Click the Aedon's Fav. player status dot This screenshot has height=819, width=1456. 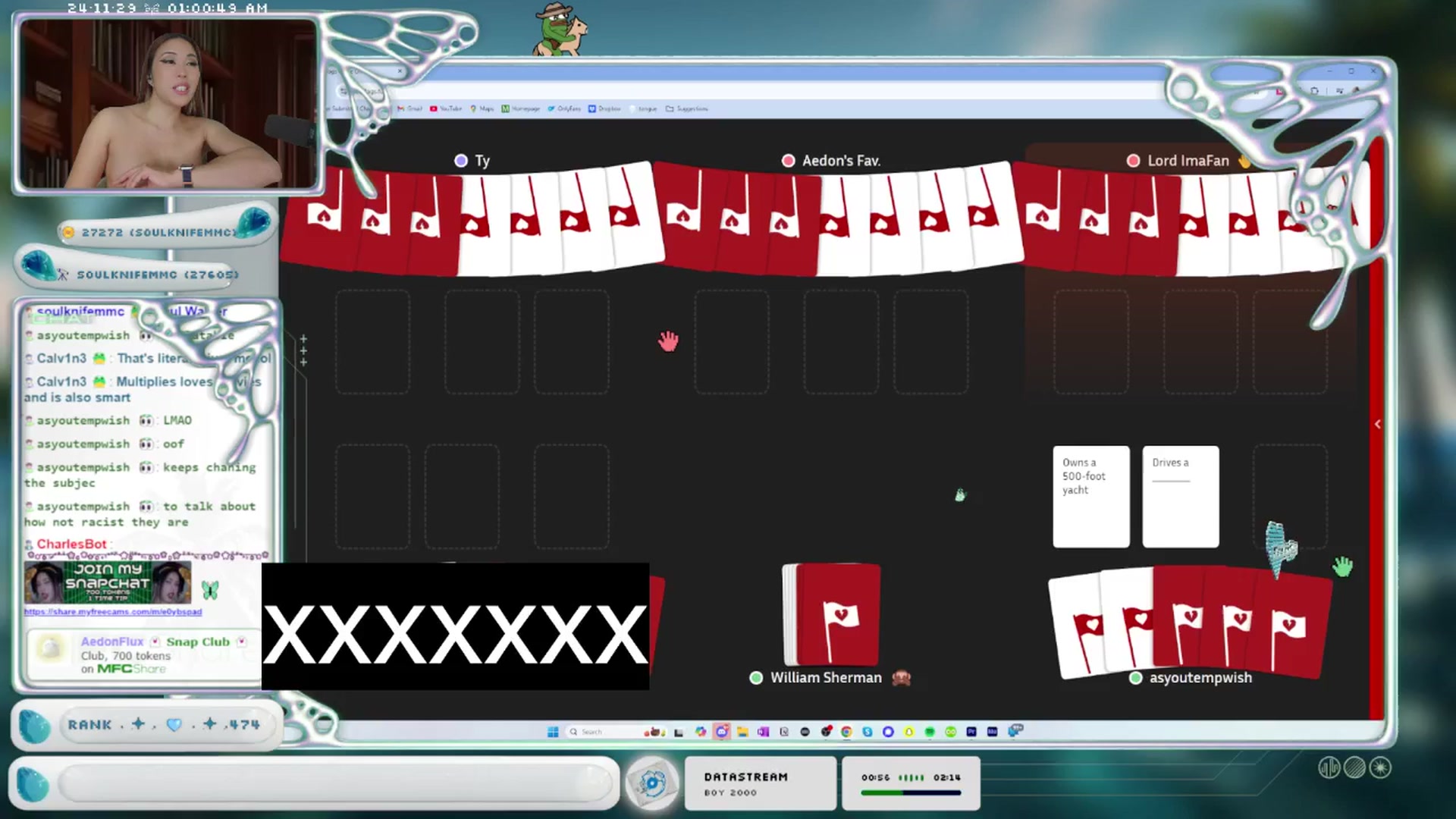tap(788, 161)
